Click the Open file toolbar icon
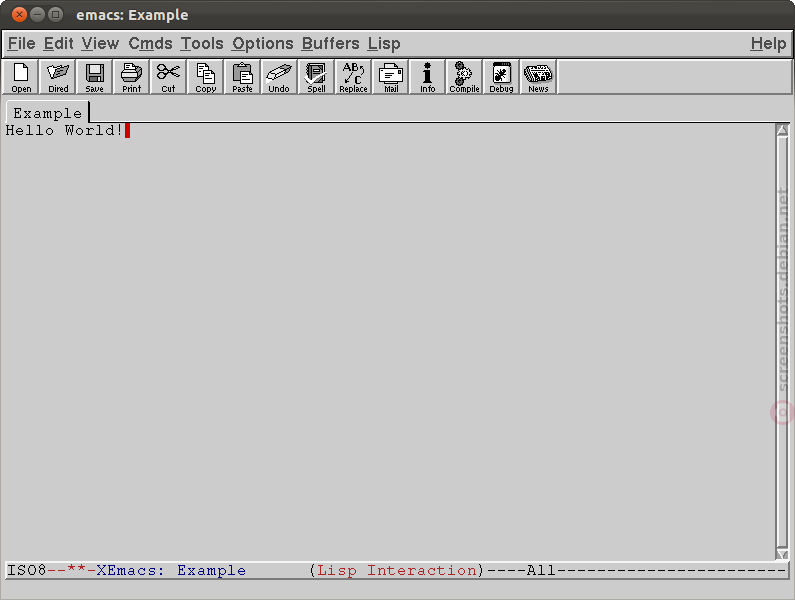Viewport: 795px width, 600px height. (21, 77)
